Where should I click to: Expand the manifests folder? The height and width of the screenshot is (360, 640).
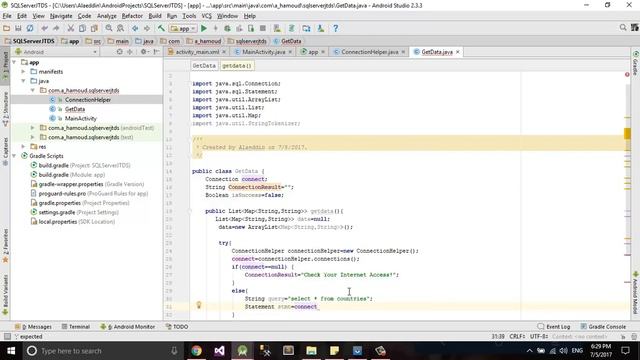(24, 72)
